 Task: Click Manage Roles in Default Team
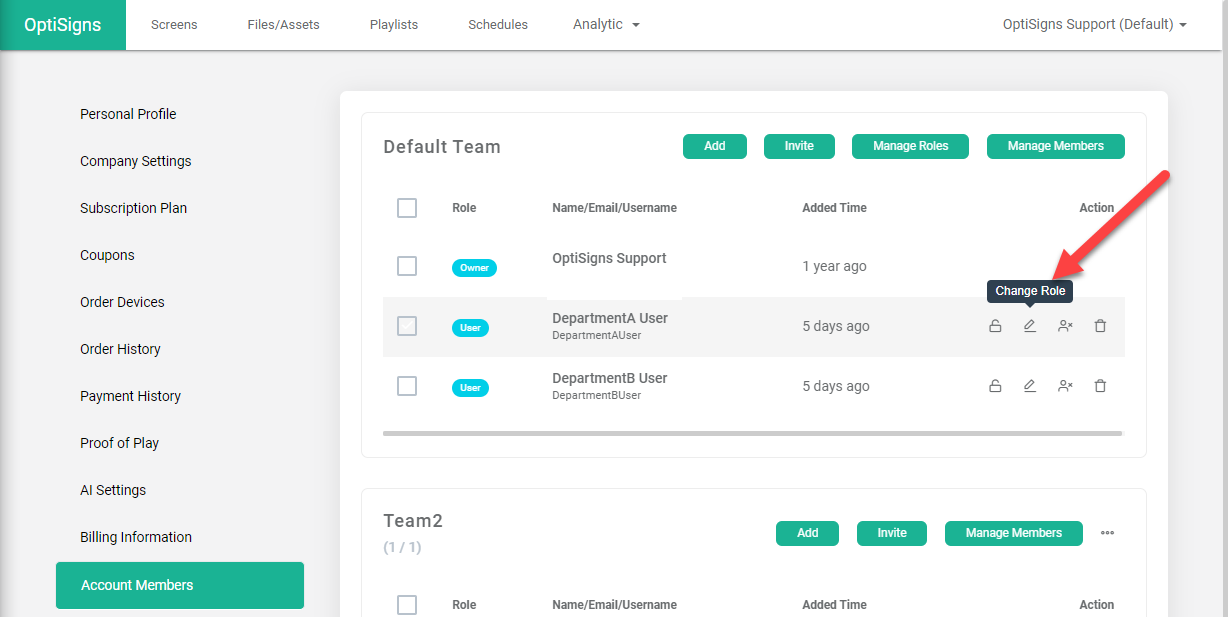click(910, 146)
